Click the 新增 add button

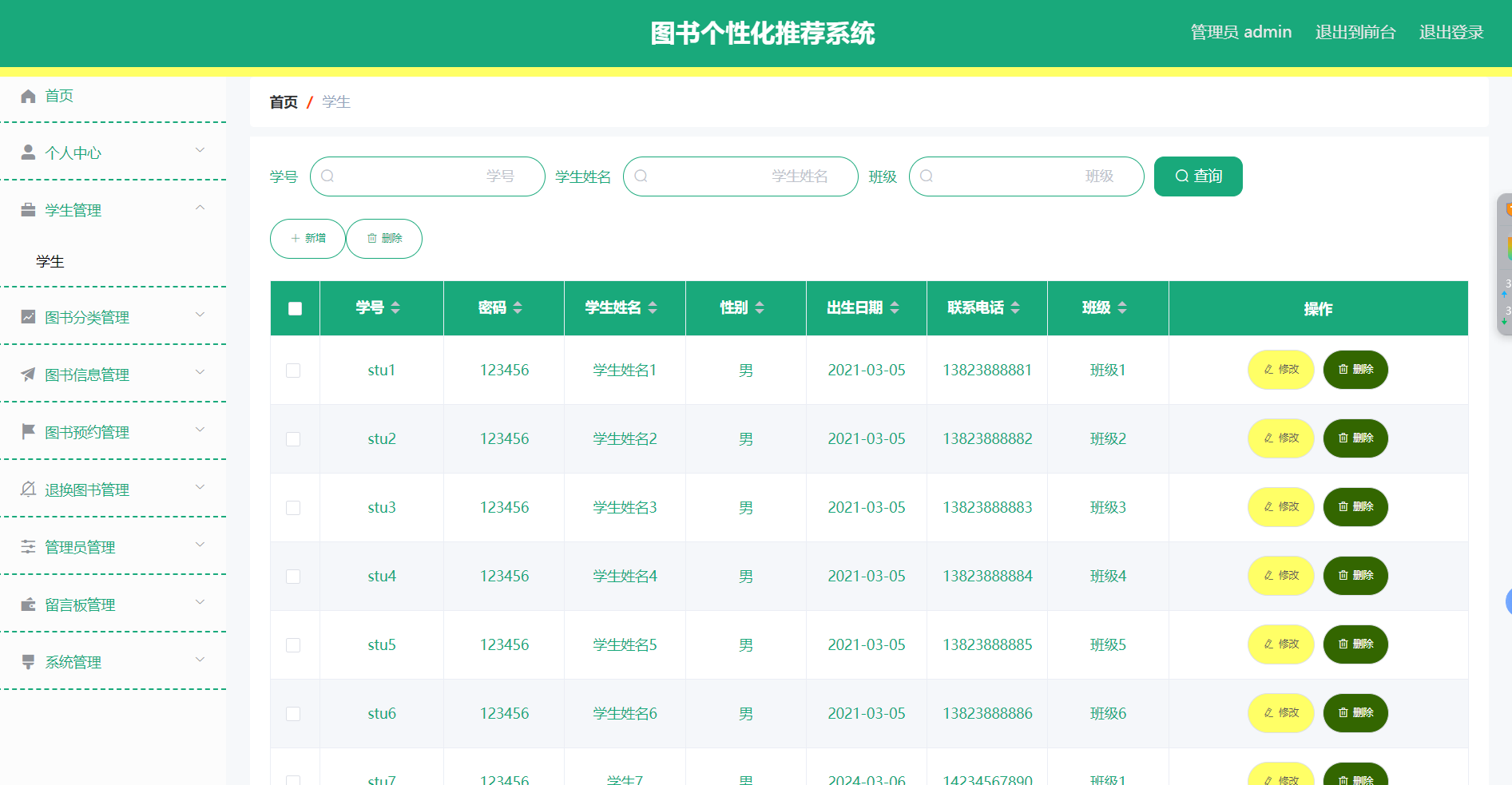coord(308,239)
